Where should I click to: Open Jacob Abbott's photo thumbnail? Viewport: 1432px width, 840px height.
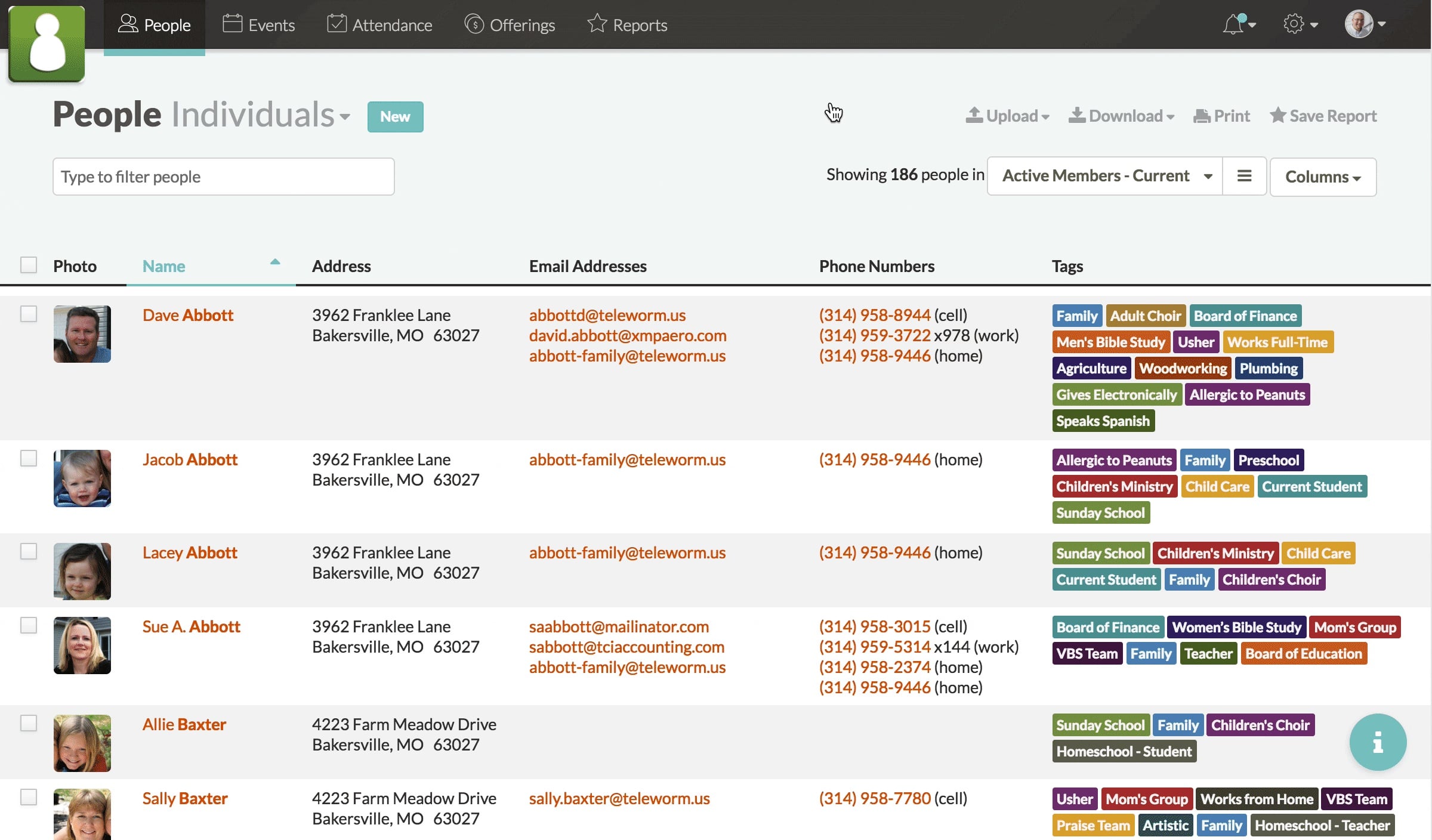click(82, 478)
